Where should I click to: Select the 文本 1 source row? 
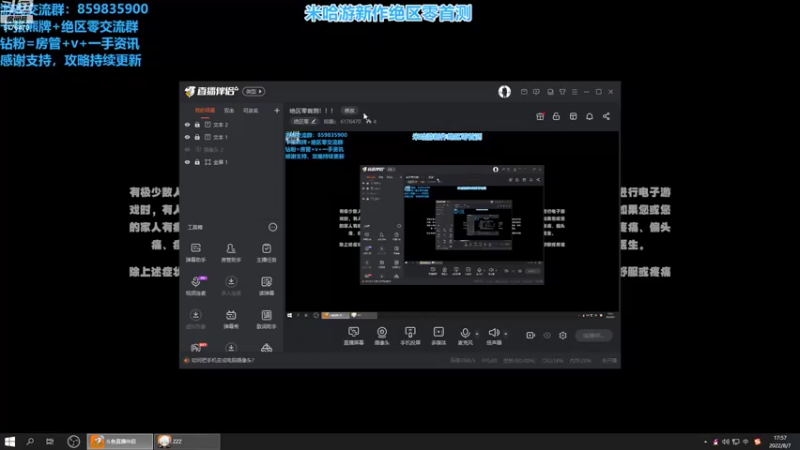pyautogui.click(x=232, y=137)
